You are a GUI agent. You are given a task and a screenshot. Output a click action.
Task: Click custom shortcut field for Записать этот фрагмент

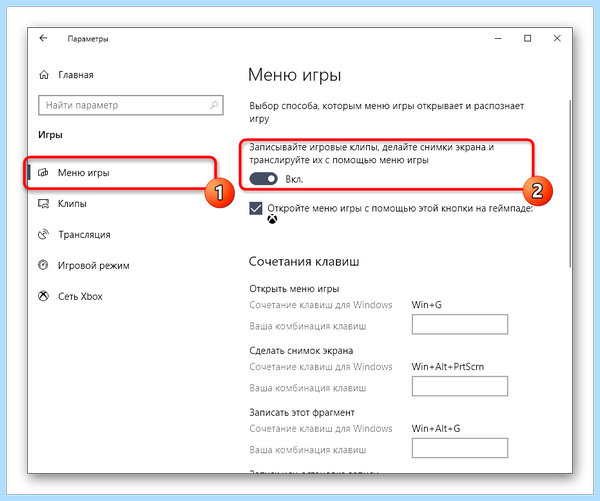460,448
